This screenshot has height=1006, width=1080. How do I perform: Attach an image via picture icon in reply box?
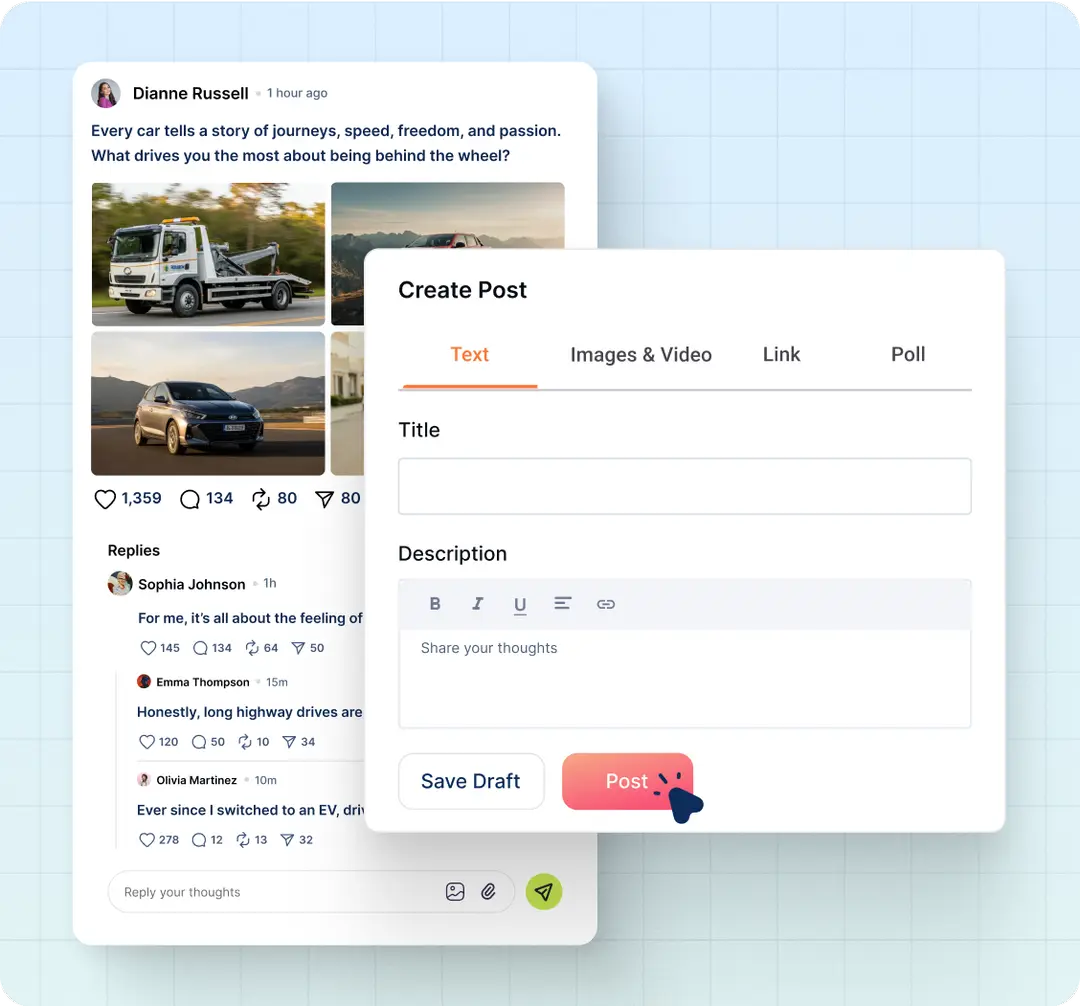455,892
